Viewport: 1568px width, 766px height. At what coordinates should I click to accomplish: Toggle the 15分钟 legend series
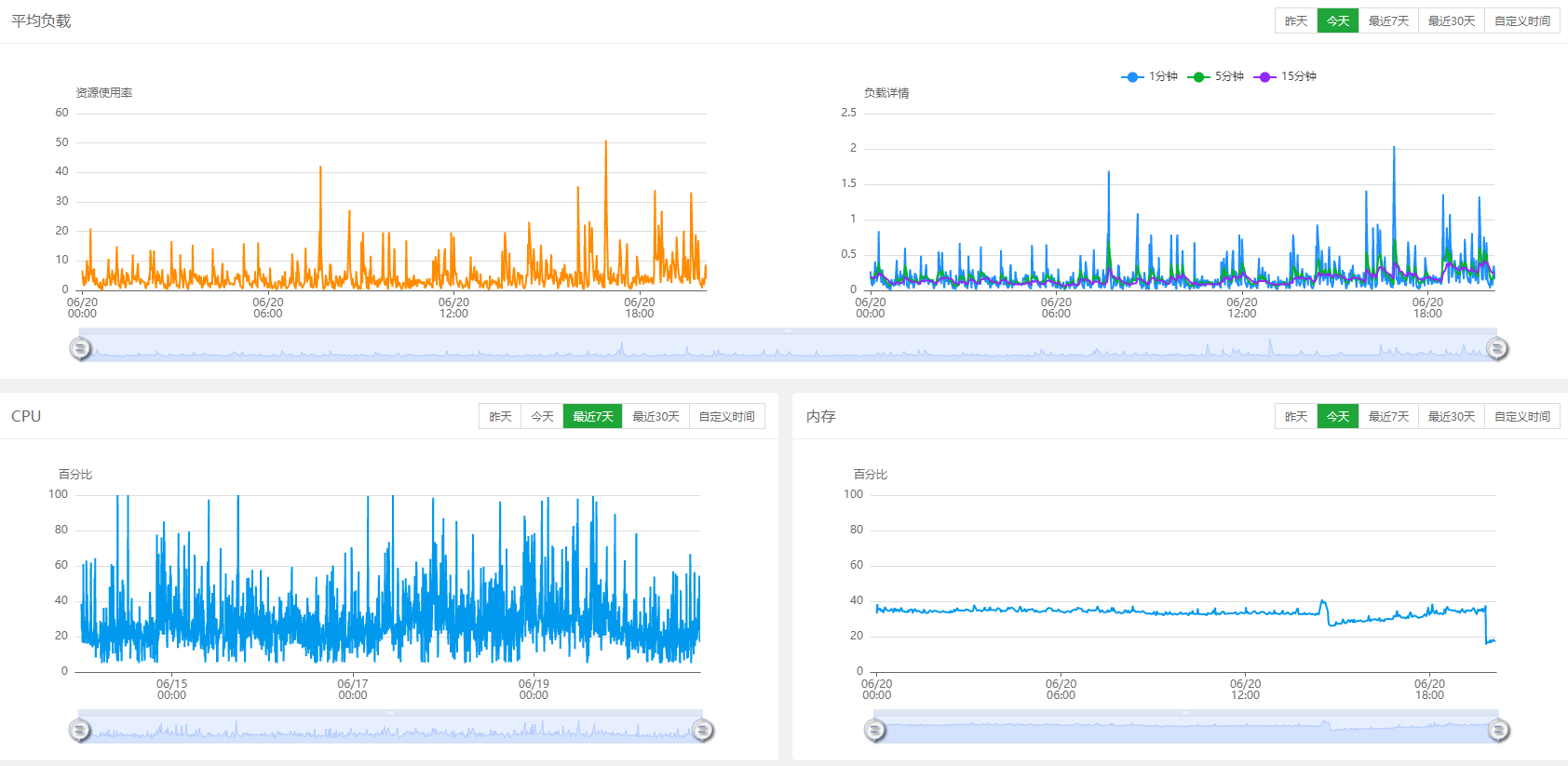pyautogui.click(x=1285, y=76)
